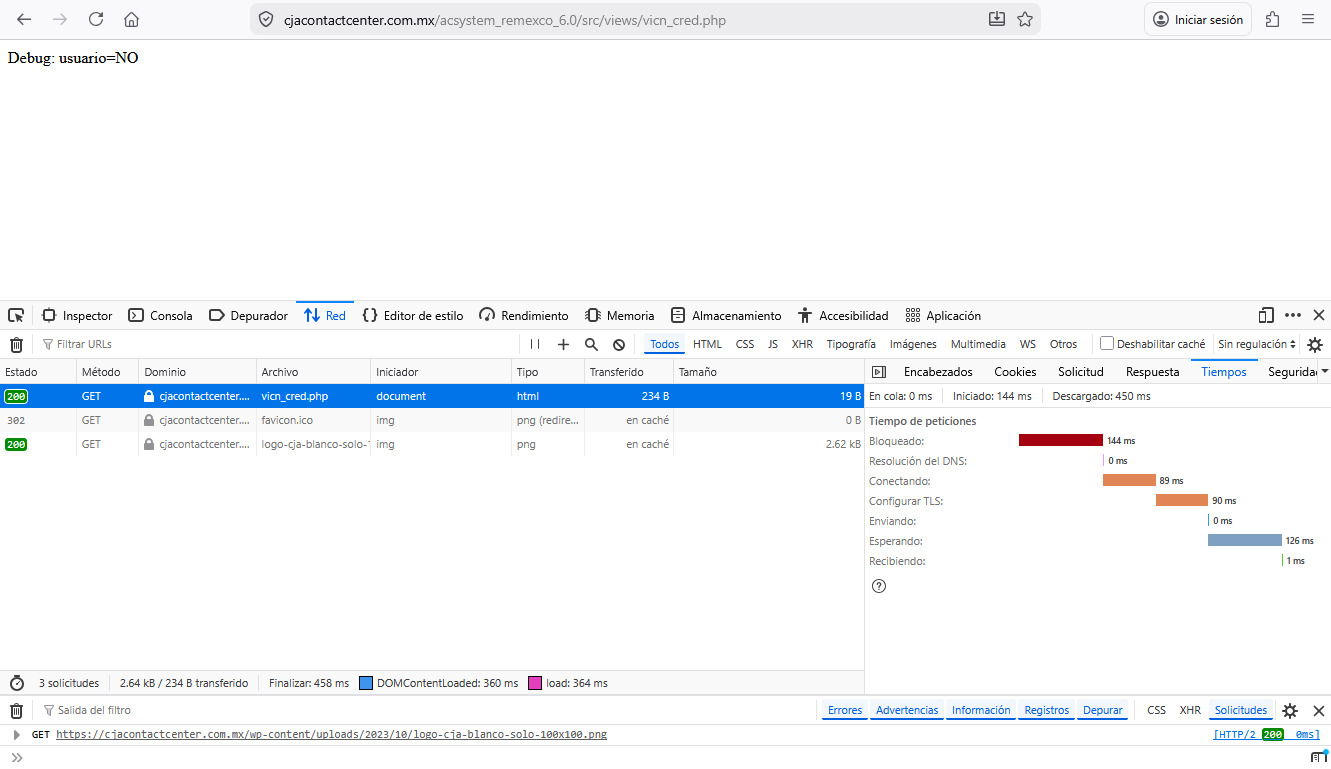Screen dimensions: 1331x769
Task: Pause network recording
Action: [x=535, y=344]
